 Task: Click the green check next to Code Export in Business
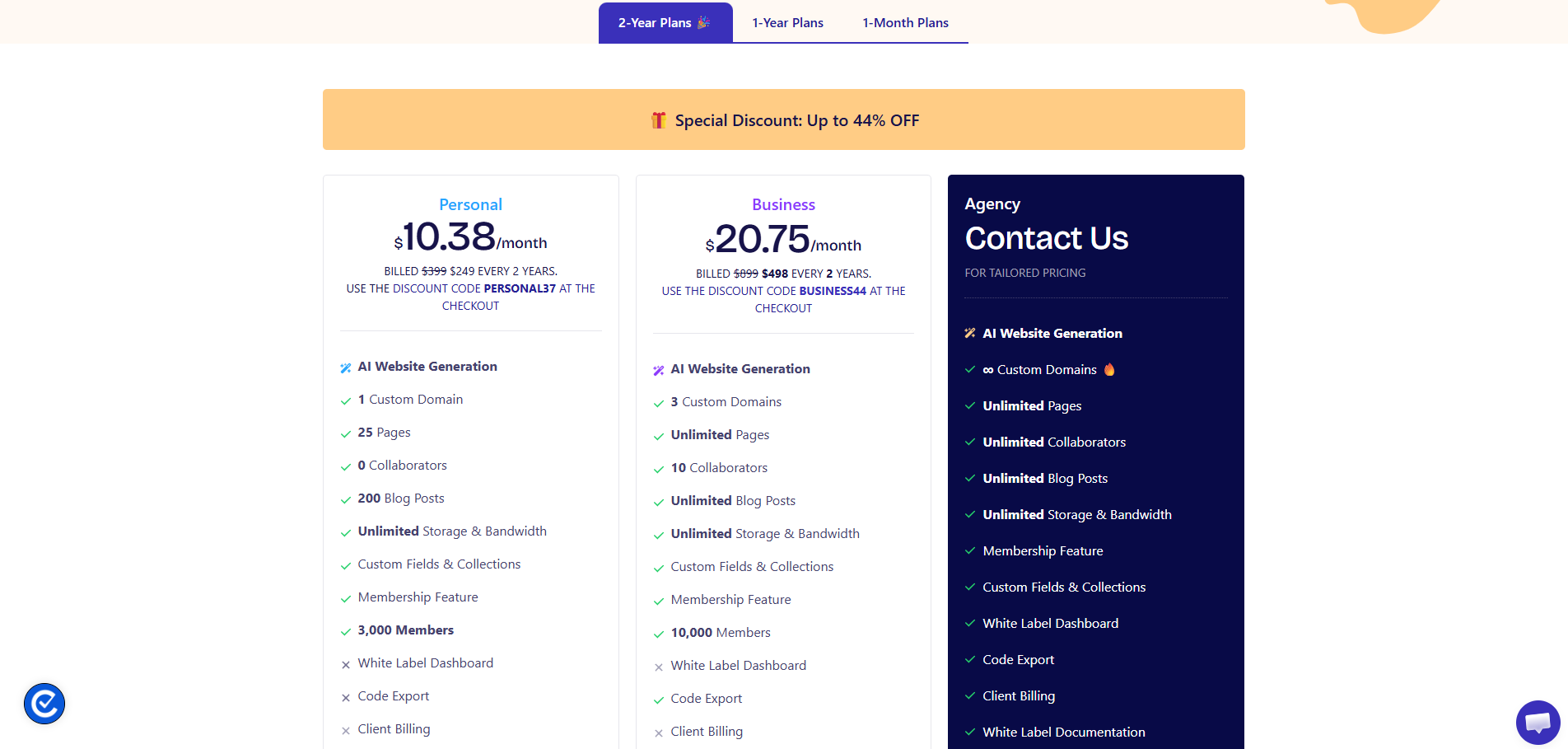point(659,700)
